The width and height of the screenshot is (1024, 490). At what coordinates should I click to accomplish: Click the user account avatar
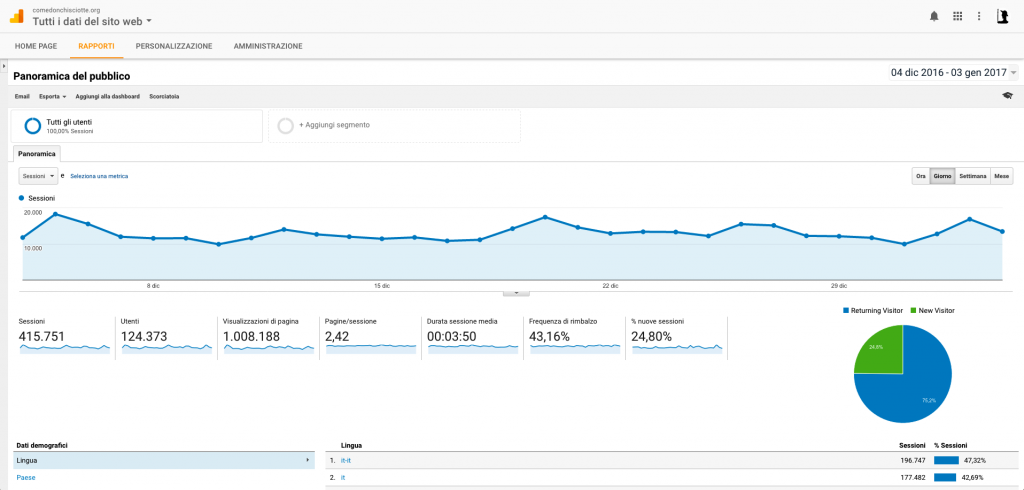1002,16
